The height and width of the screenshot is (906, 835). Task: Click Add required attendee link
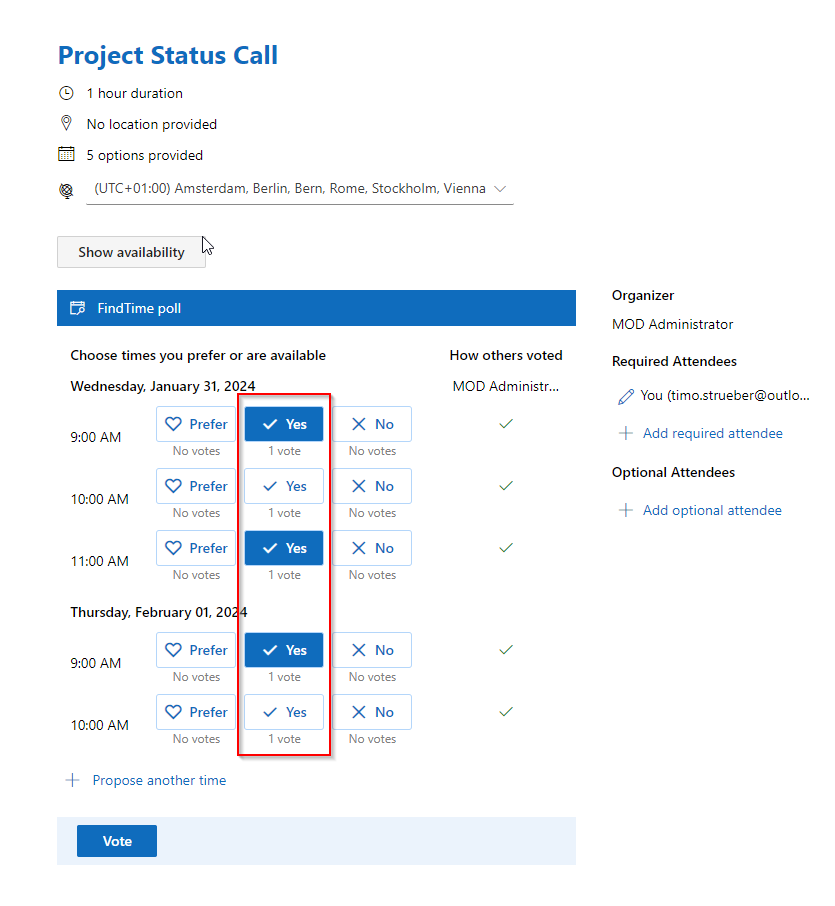click(712, 433)
